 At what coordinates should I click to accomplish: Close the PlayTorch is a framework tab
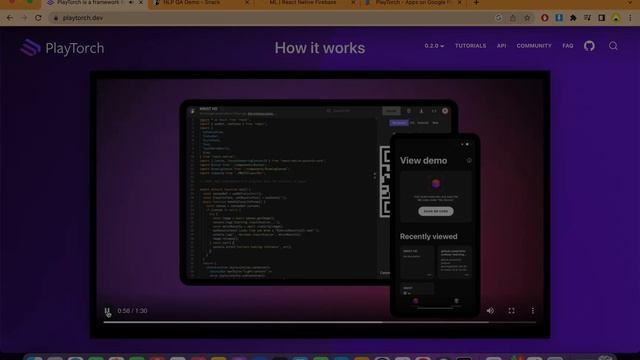click(141, 2)
